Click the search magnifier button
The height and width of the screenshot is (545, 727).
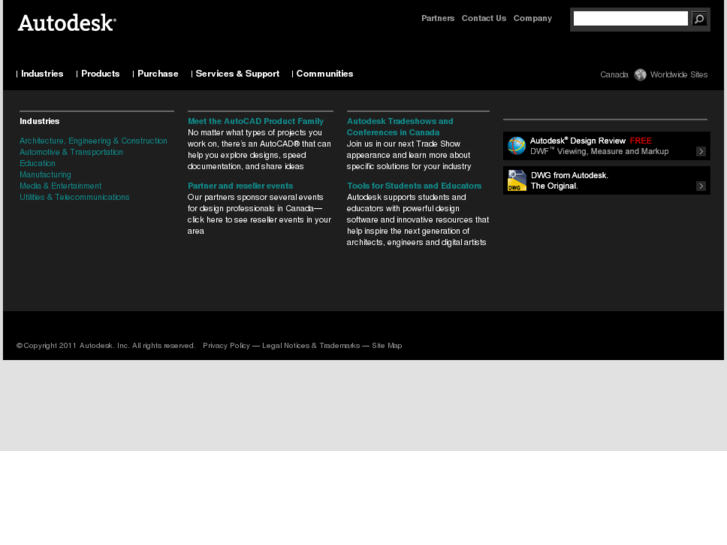699,19
